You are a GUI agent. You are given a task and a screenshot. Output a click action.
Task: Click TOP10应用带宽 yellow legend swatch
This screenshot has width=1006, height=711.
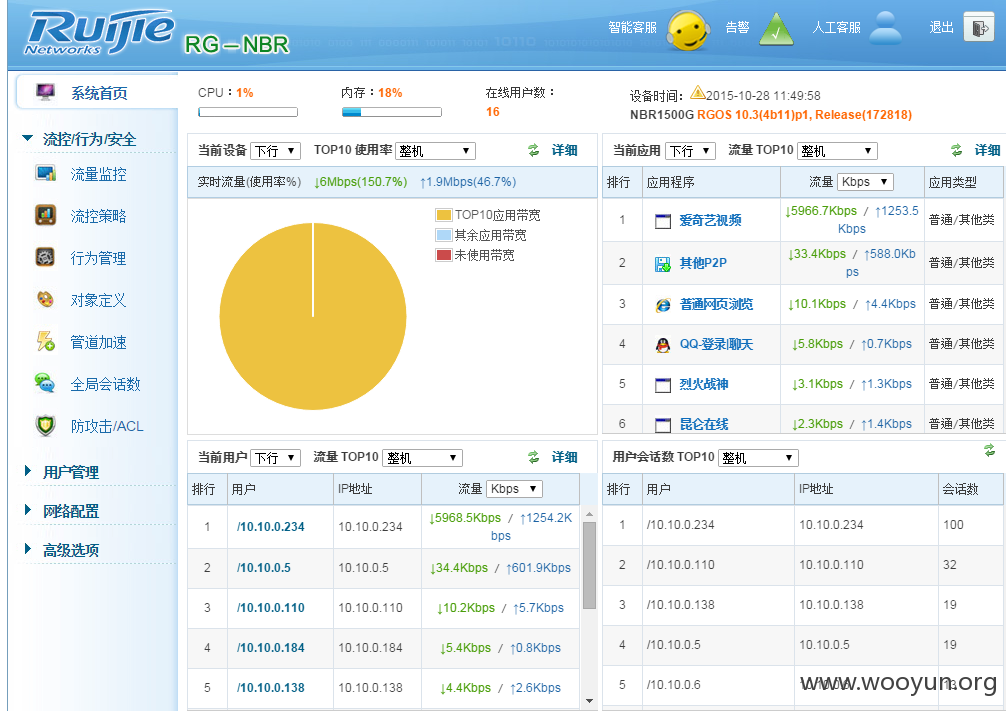pyautogui.click(x=443, y=215)
